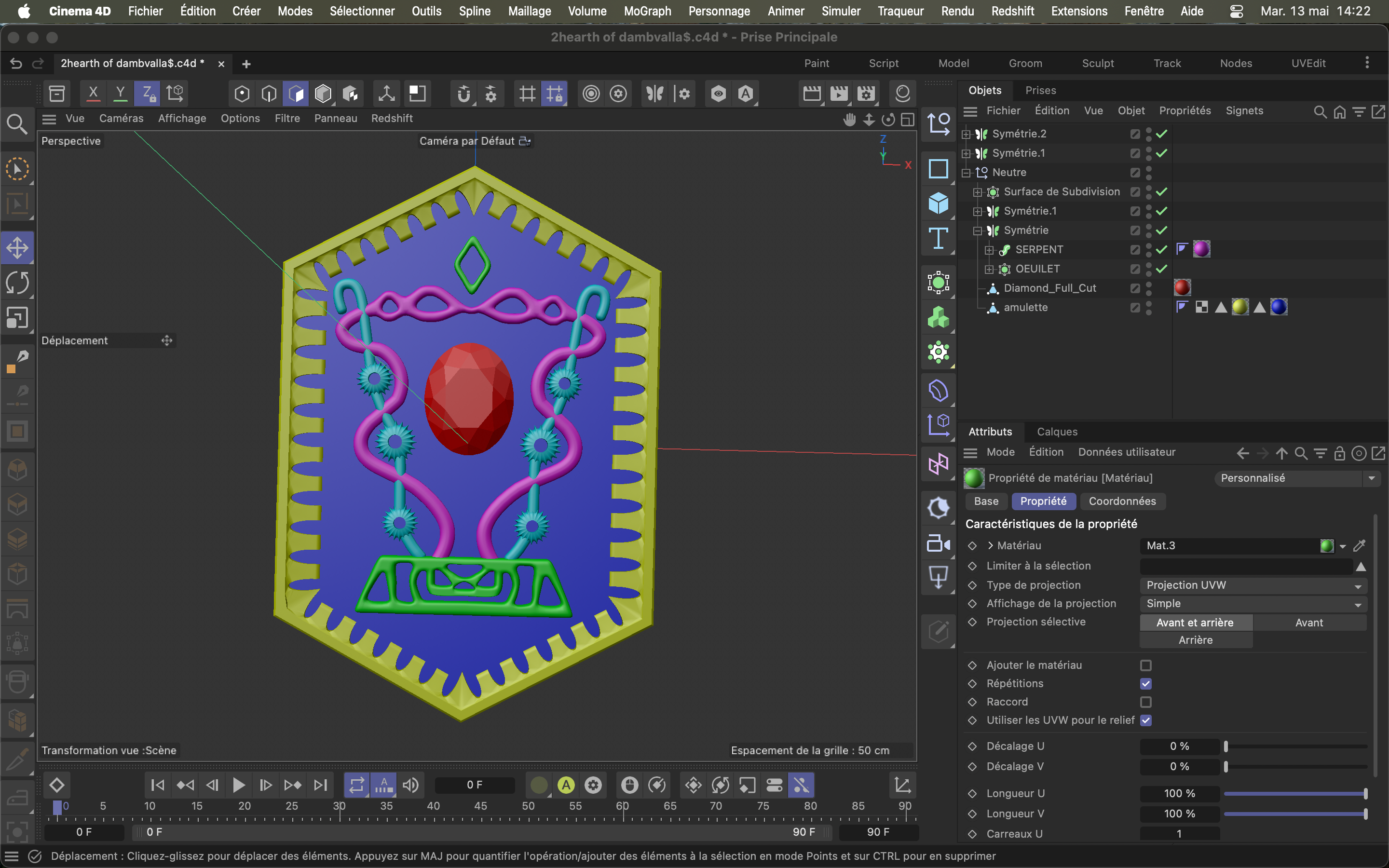Toggle green check of Symétrie.2 object

click(1162, 134)
